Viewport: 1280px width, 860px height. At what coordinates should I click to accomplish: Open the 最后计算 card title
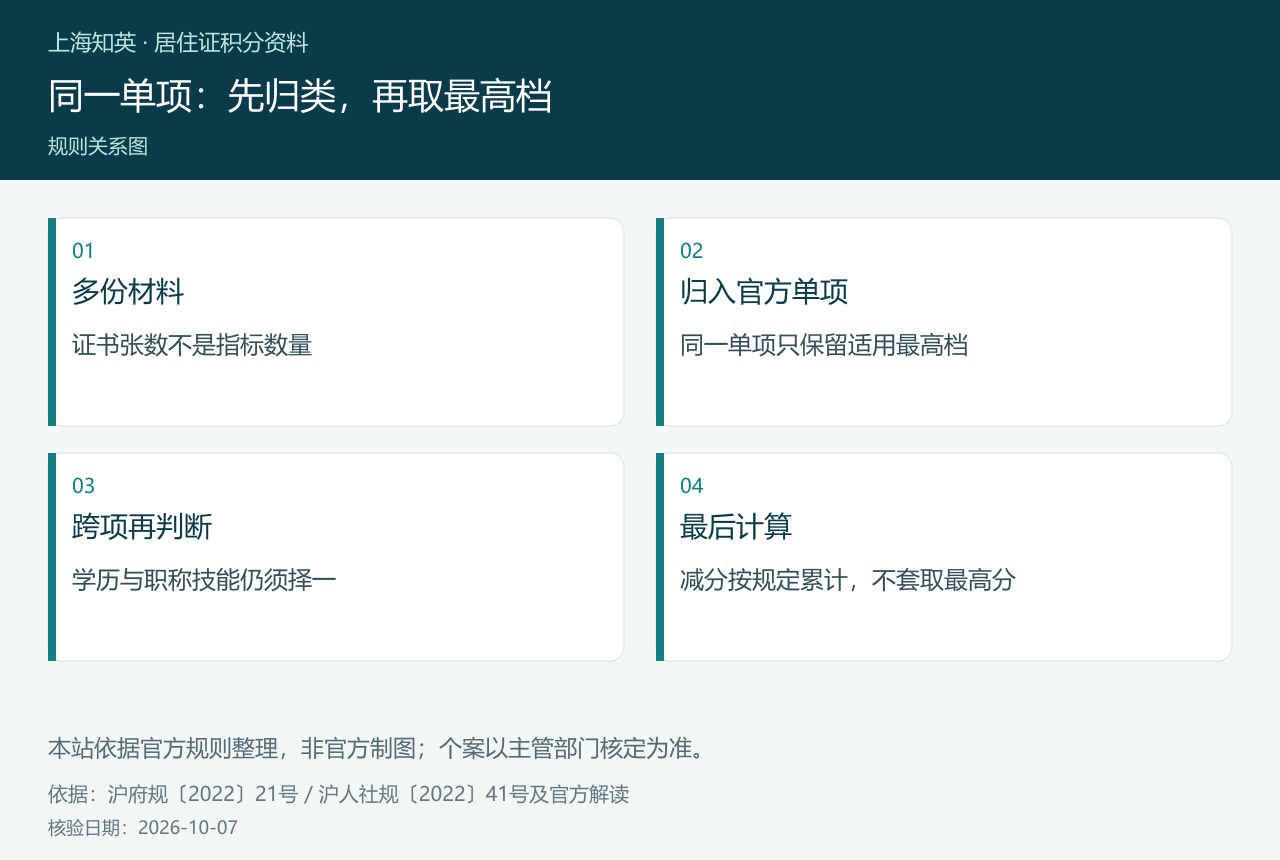point(736,527)
